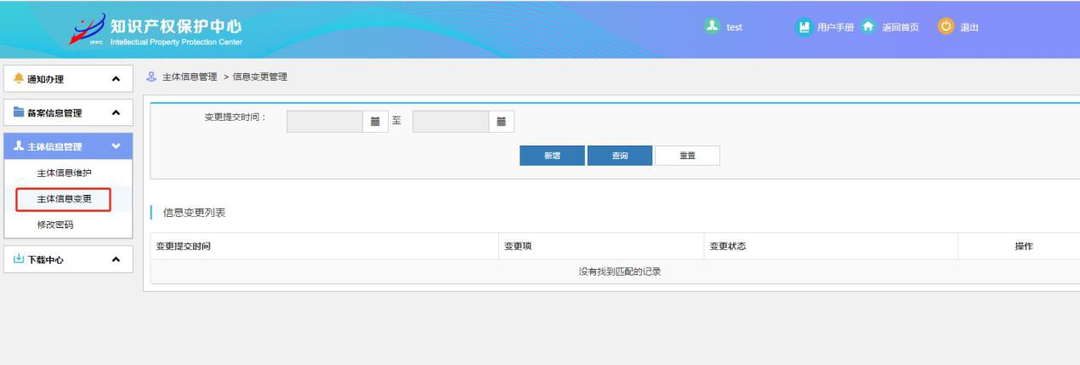The image size is (1080, 365).
Task: Click the 退出 link text
Action: [x=969, y=28]
